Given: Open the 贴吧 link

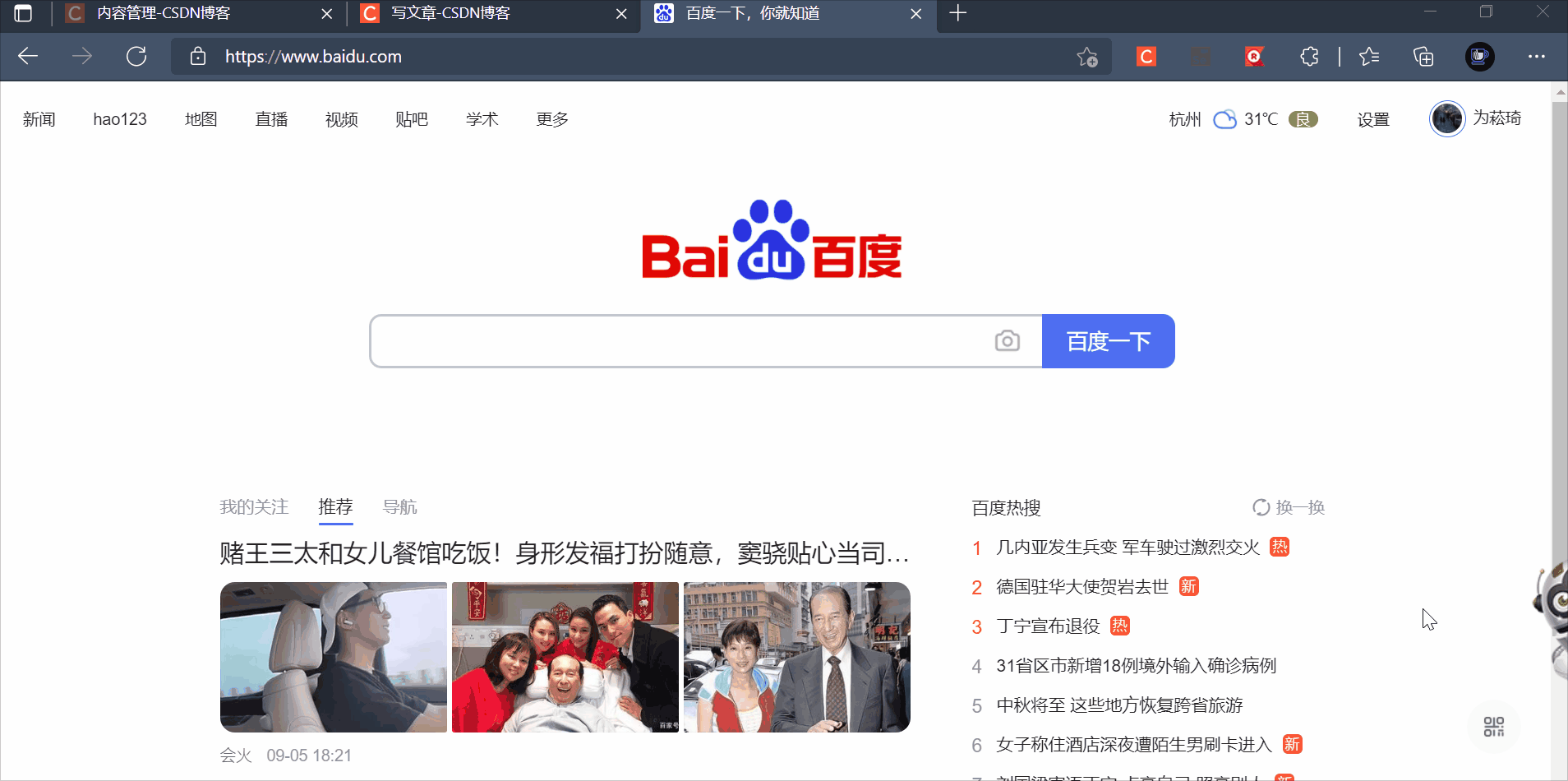Looking at the screenshot, I should [412, 119].
